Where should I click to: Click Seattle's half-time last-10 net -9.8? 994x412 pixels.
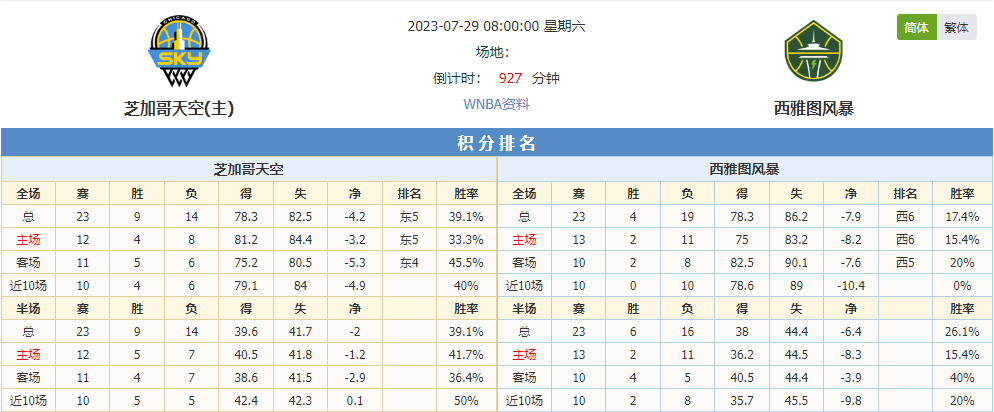[x=851, y=400]
